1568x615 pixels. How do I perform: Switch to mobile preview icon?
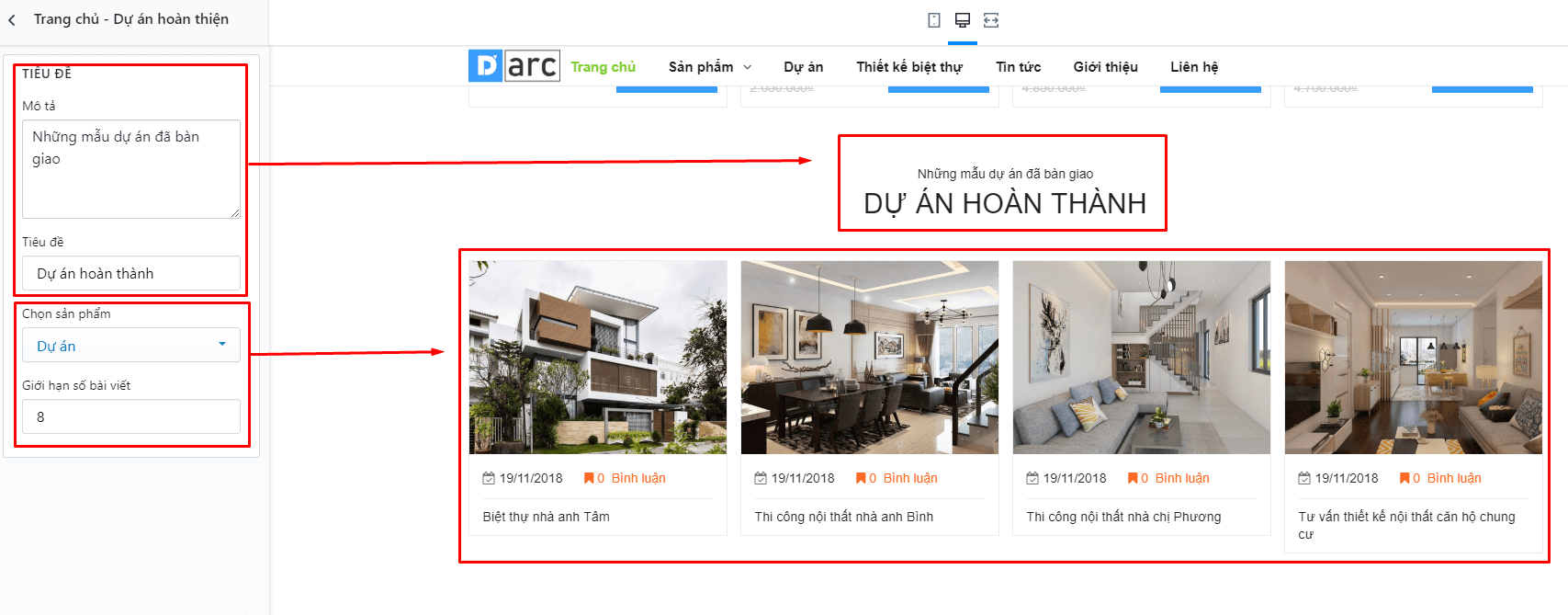point(934,20)
